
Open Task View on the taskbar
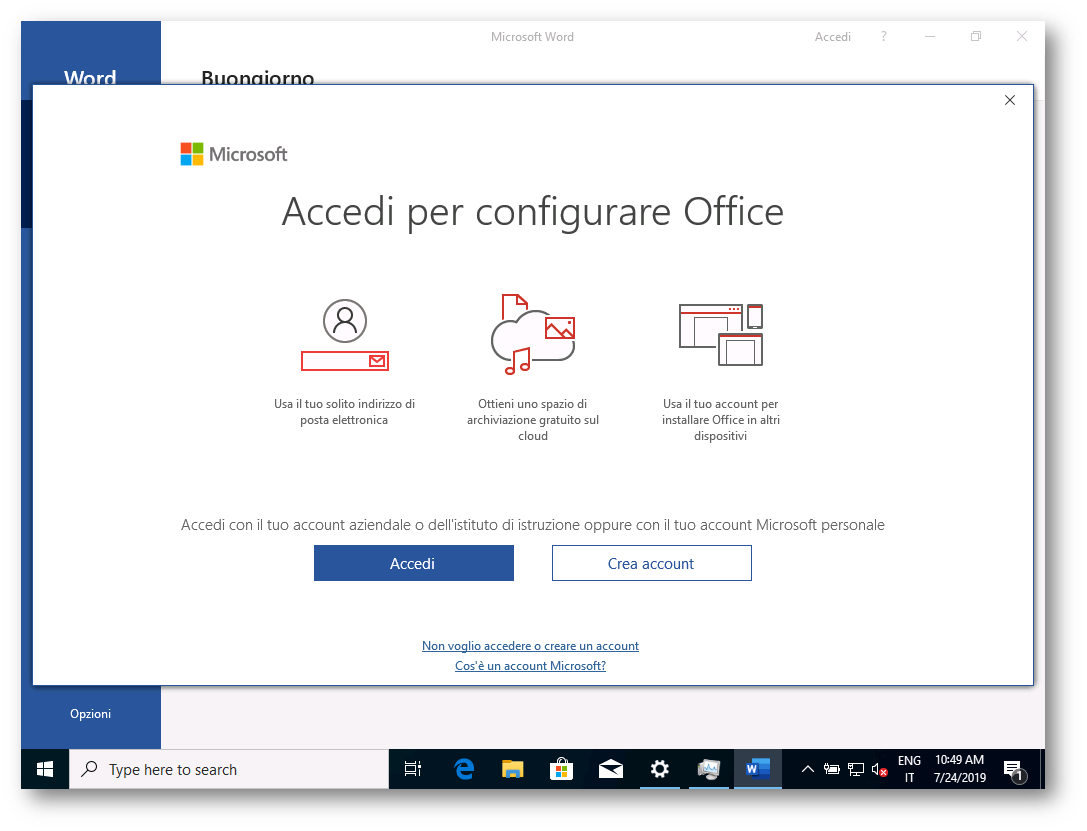[x=413, y=769]
